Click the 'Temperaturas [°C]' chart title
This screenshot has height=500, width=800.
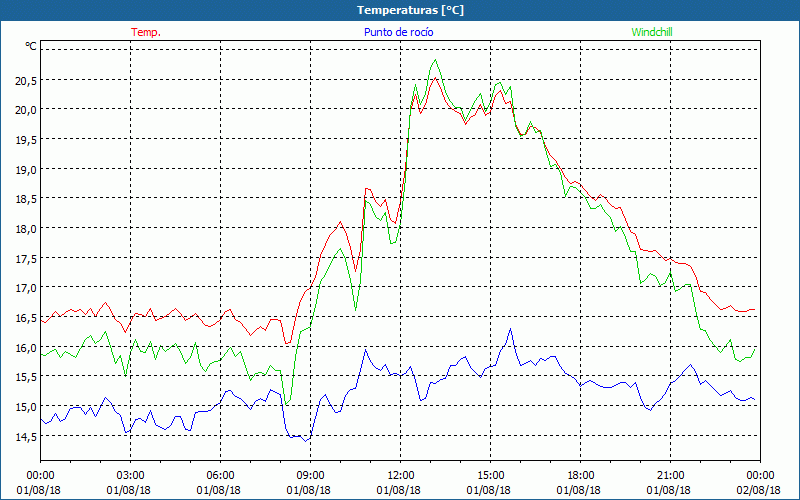pos(410,10)
